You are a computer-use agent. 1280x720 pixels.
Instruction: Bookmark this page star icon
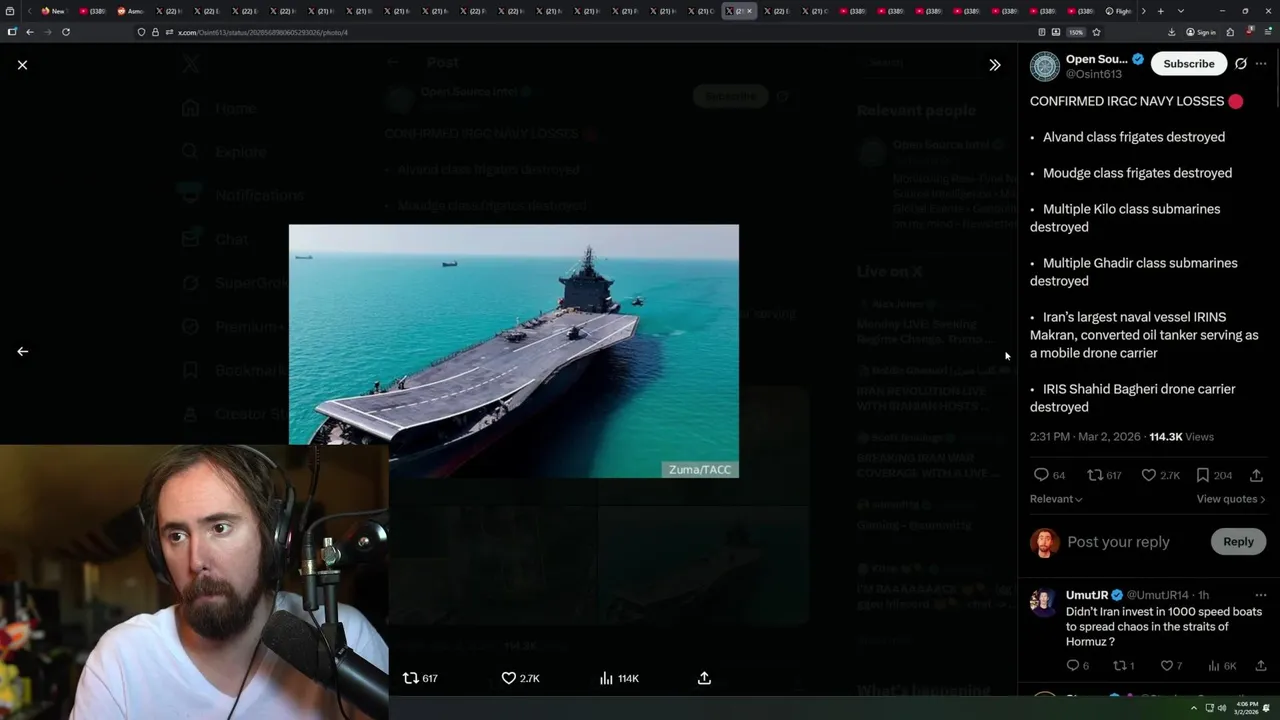[1096, 32]
